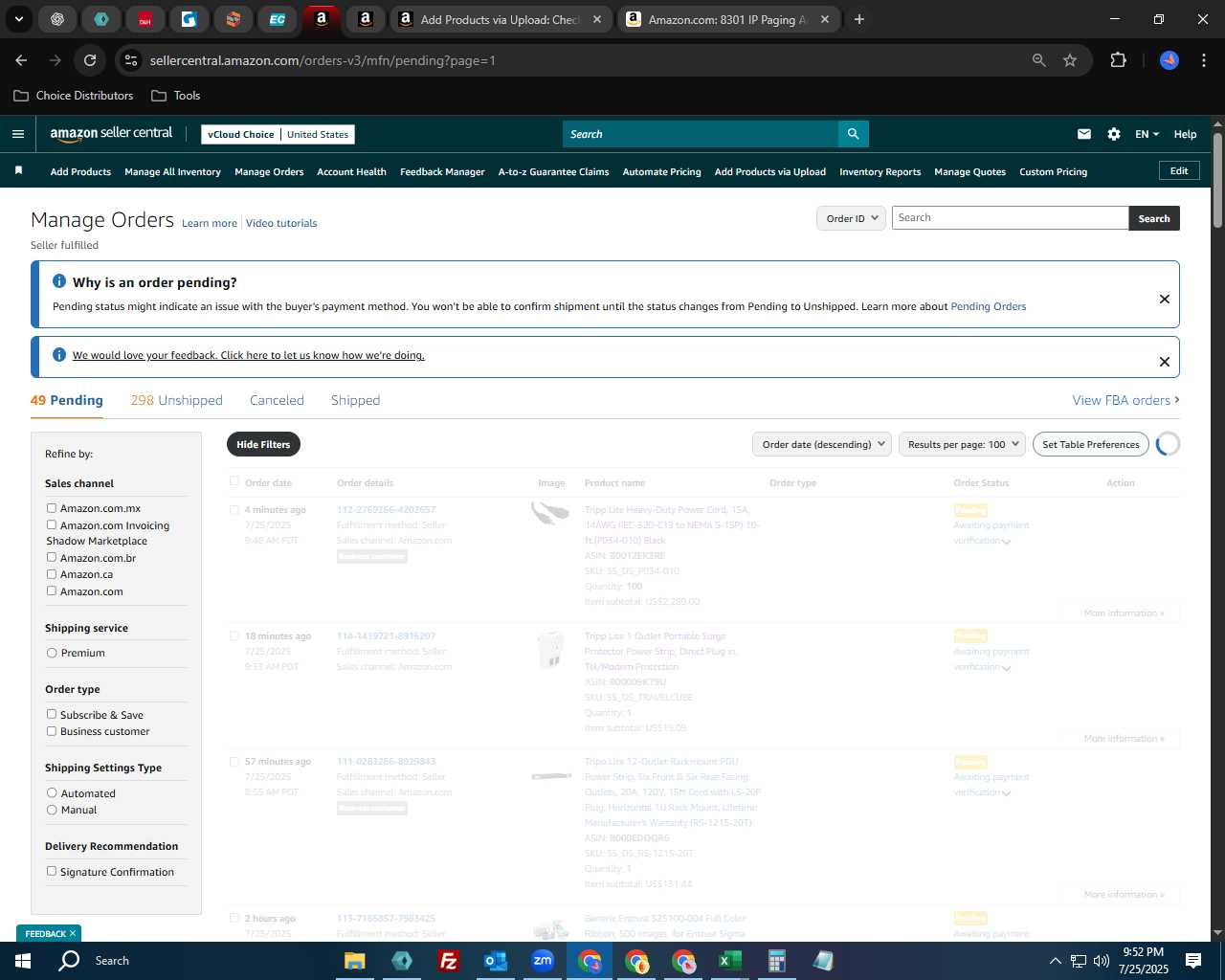Image resolution: width=1225 pixels, height=980 pixels.
Task: Dismiss the feedback request banner
Action: point(1164,362)
